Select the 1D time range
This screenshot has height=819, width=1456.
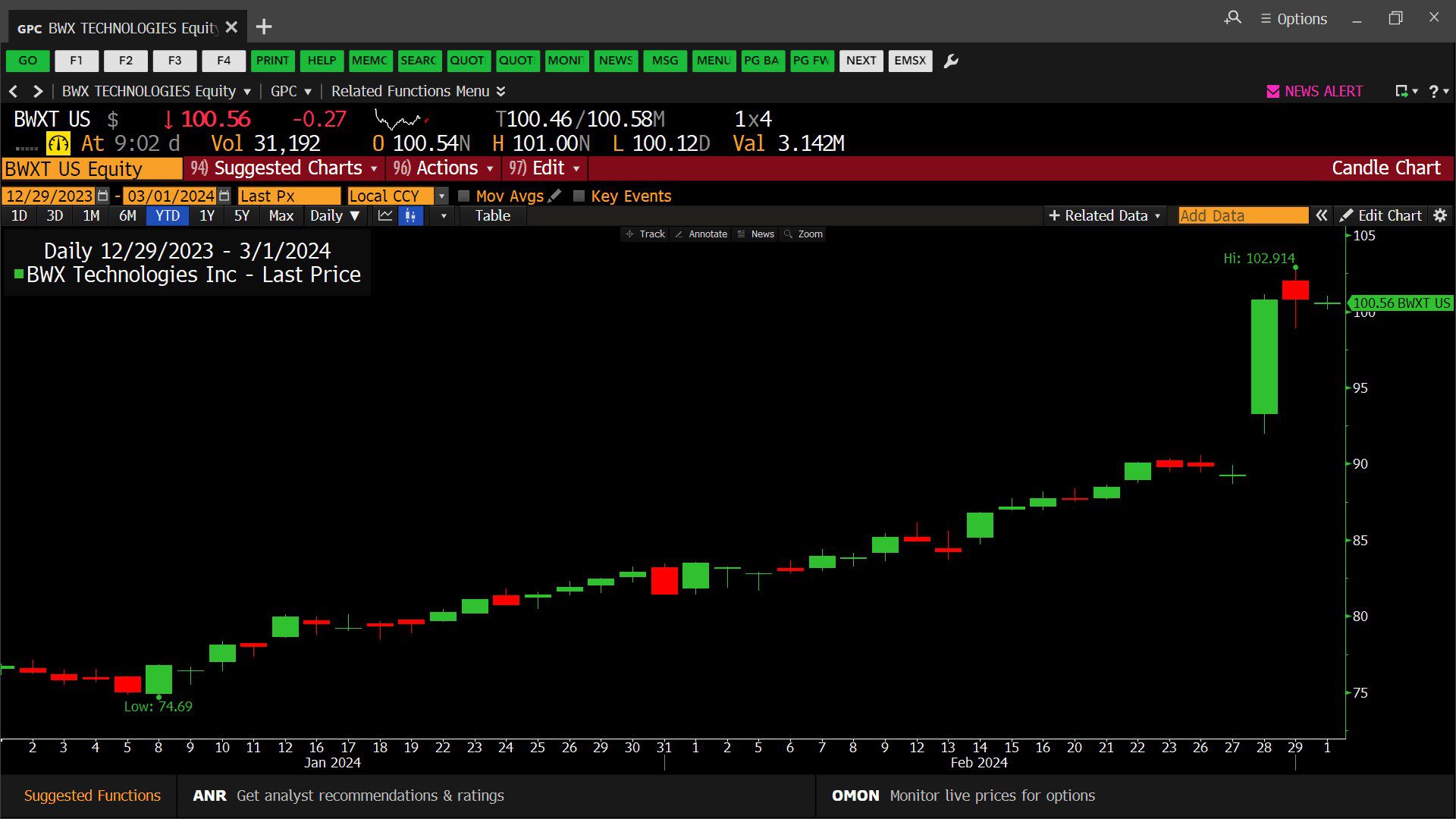(19, 216)
